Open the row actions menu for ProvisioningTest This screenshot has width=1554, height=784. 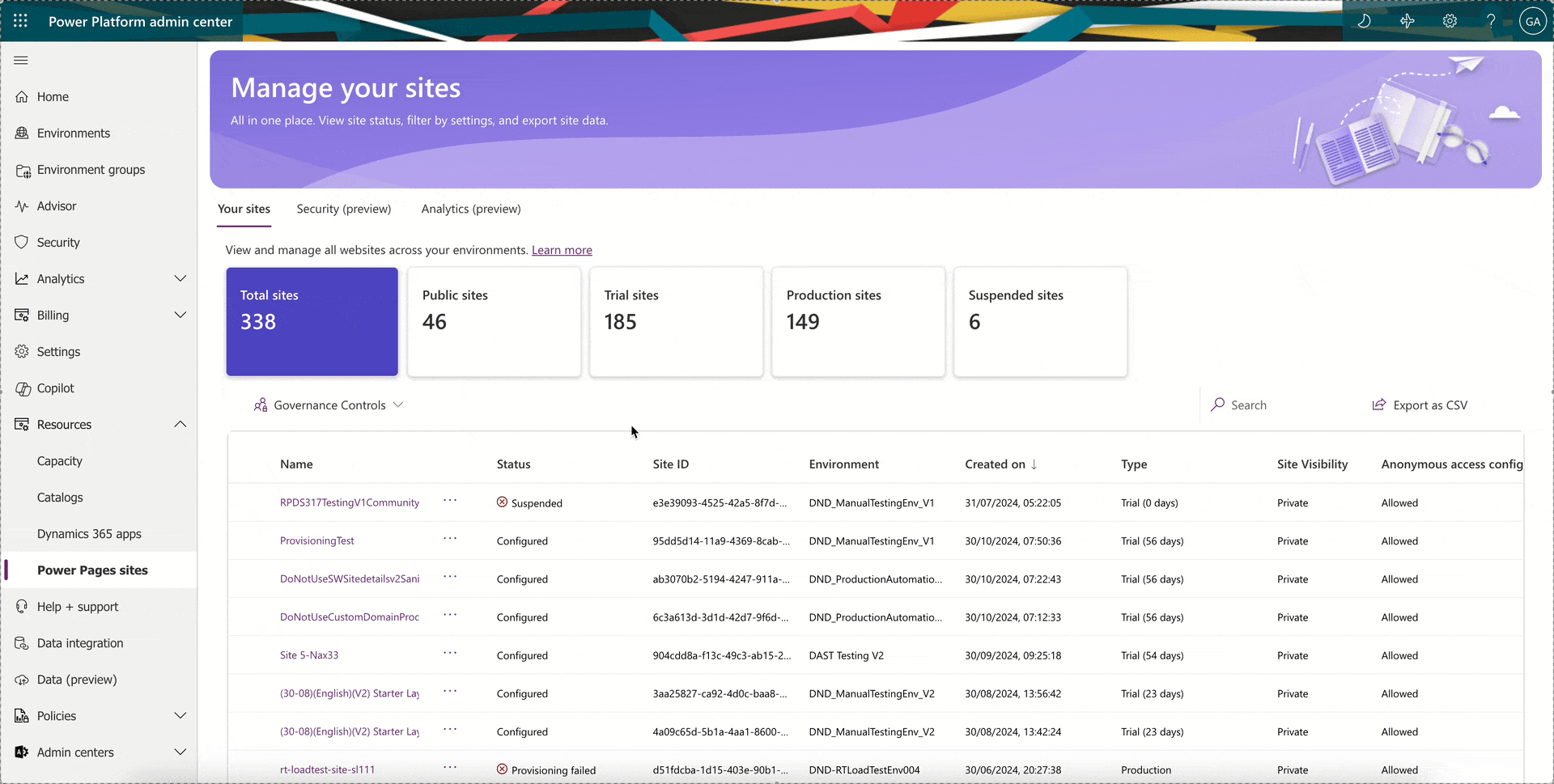coord(450,540)
